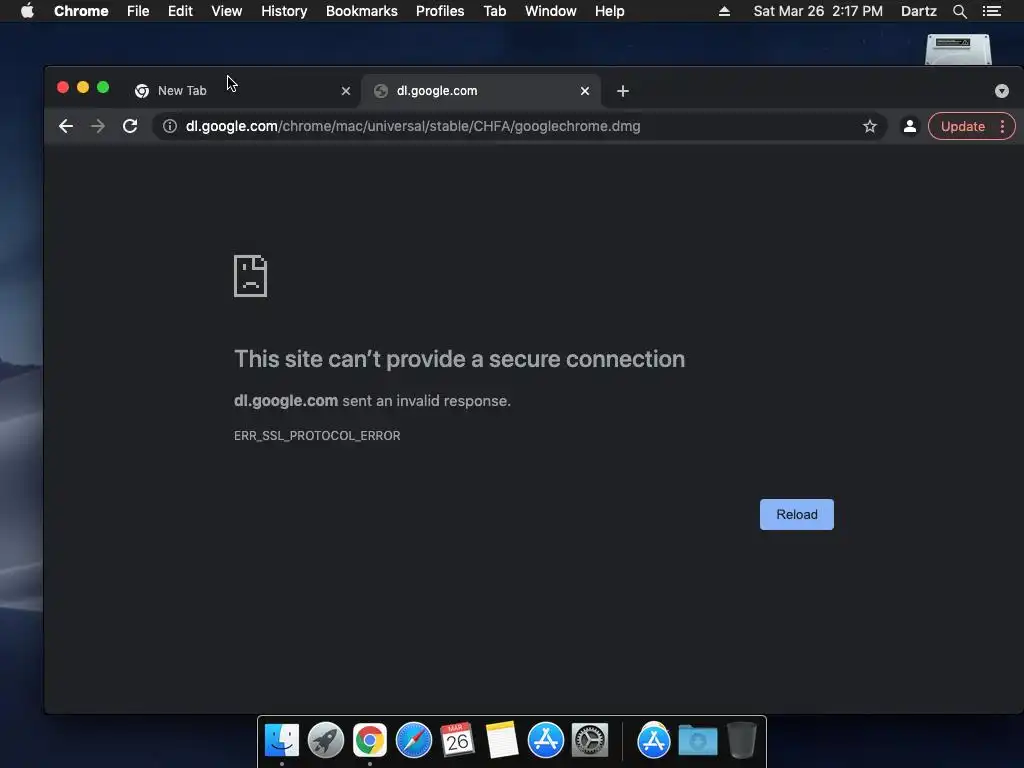Open the Chrome application menu
1024x768 pixels.
point(81,11)
